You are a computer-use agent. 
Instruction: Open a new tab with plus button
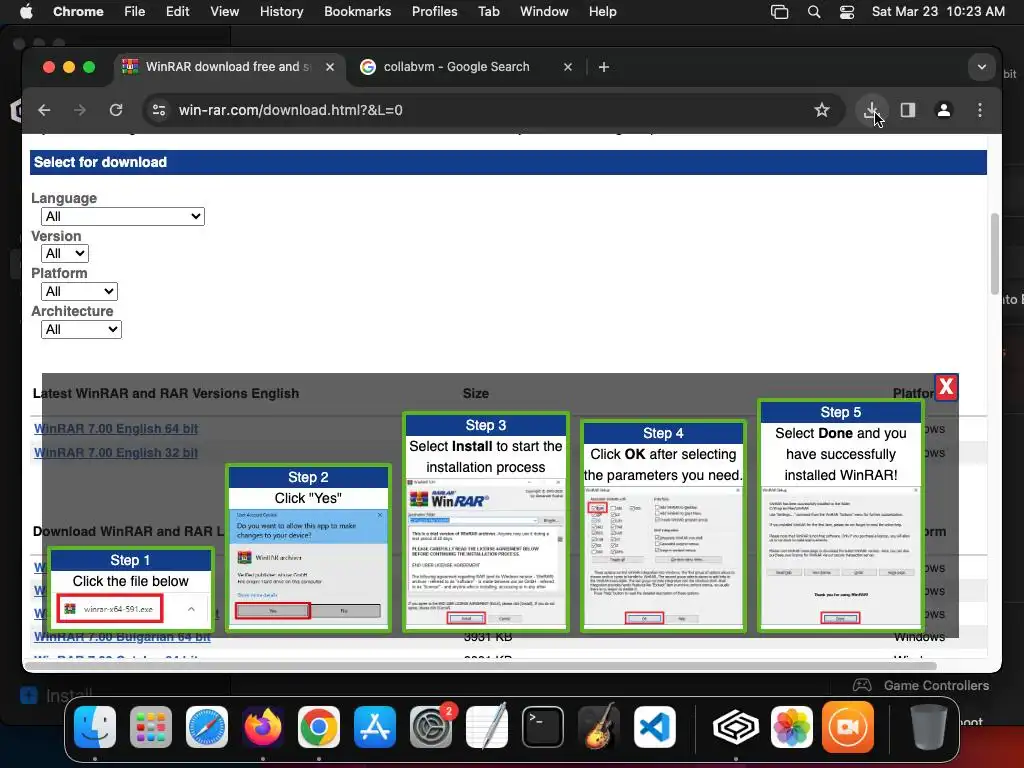pos(603,67)
